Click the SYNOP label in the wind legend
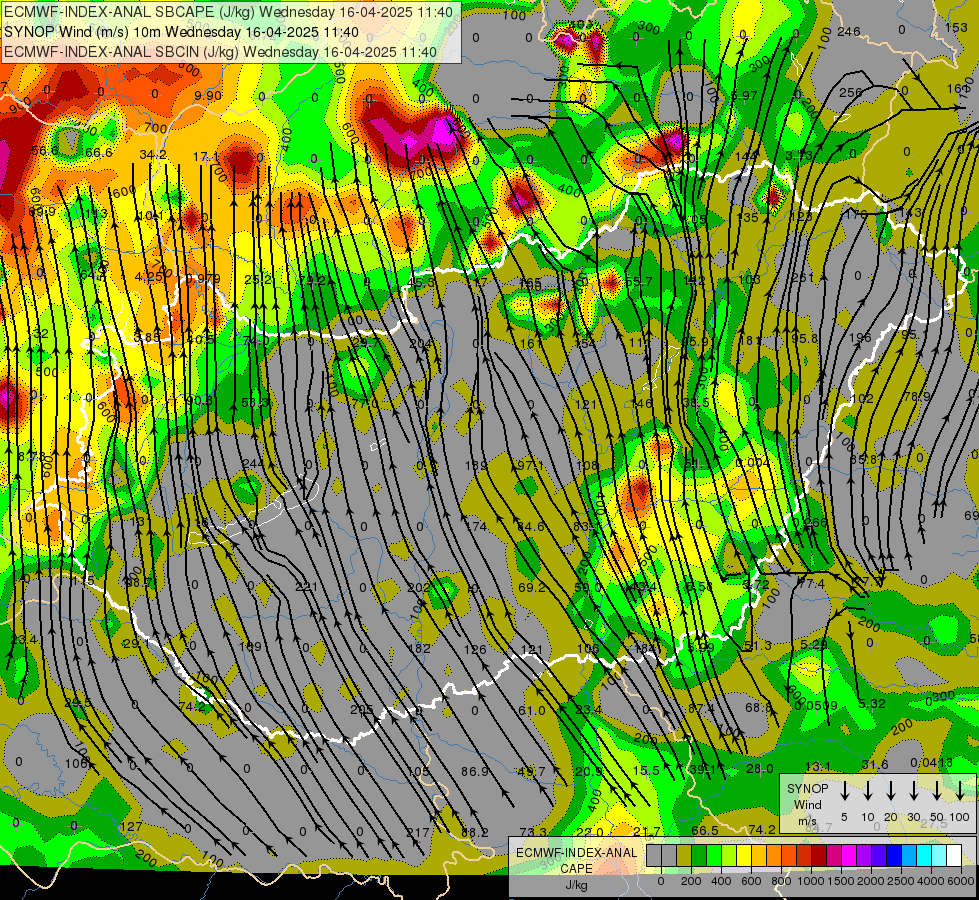 coord(808,788)
